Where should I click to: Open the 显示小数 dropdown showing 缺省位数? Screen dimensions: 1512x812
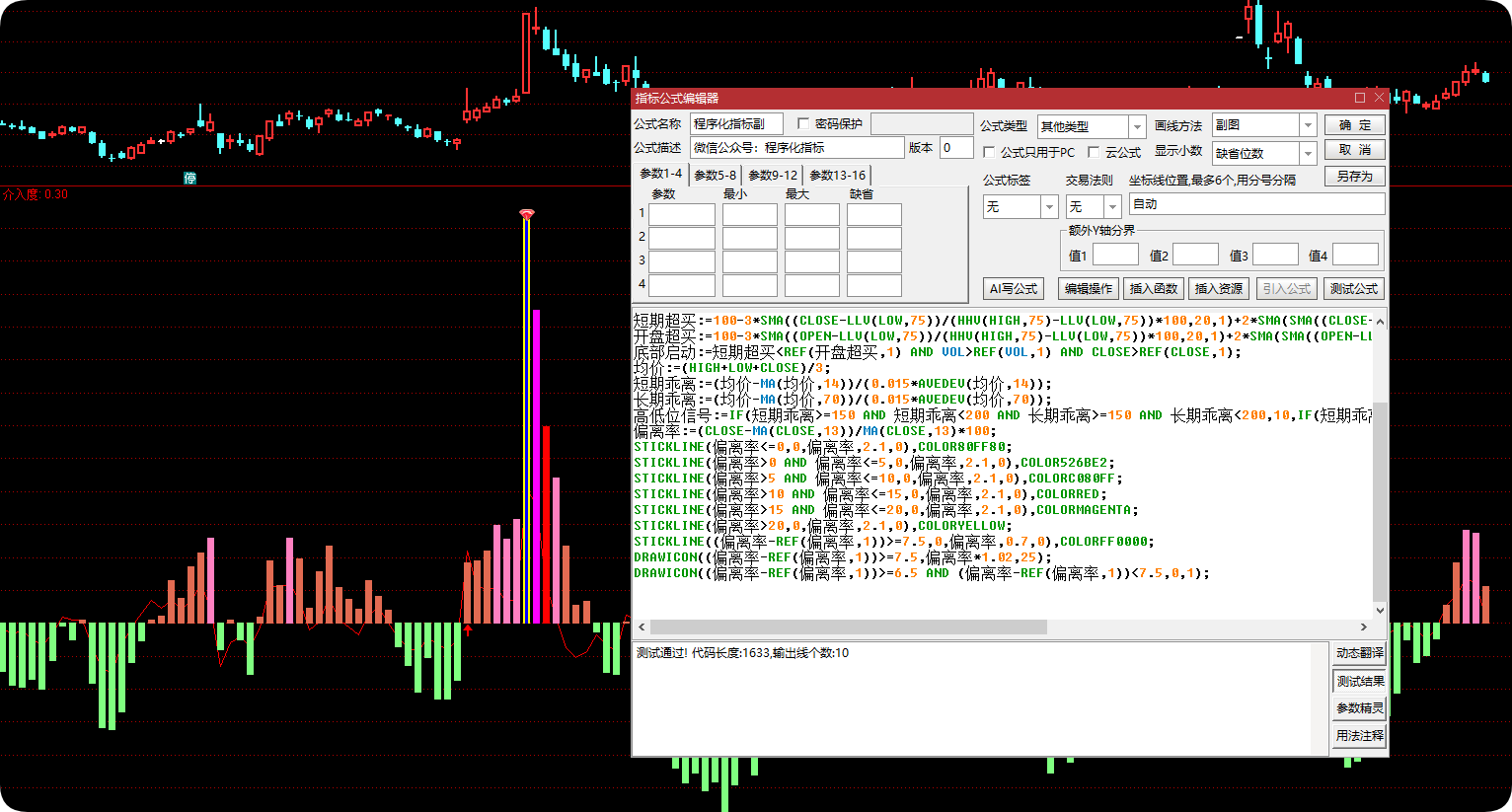click(x=1308, y=153)
